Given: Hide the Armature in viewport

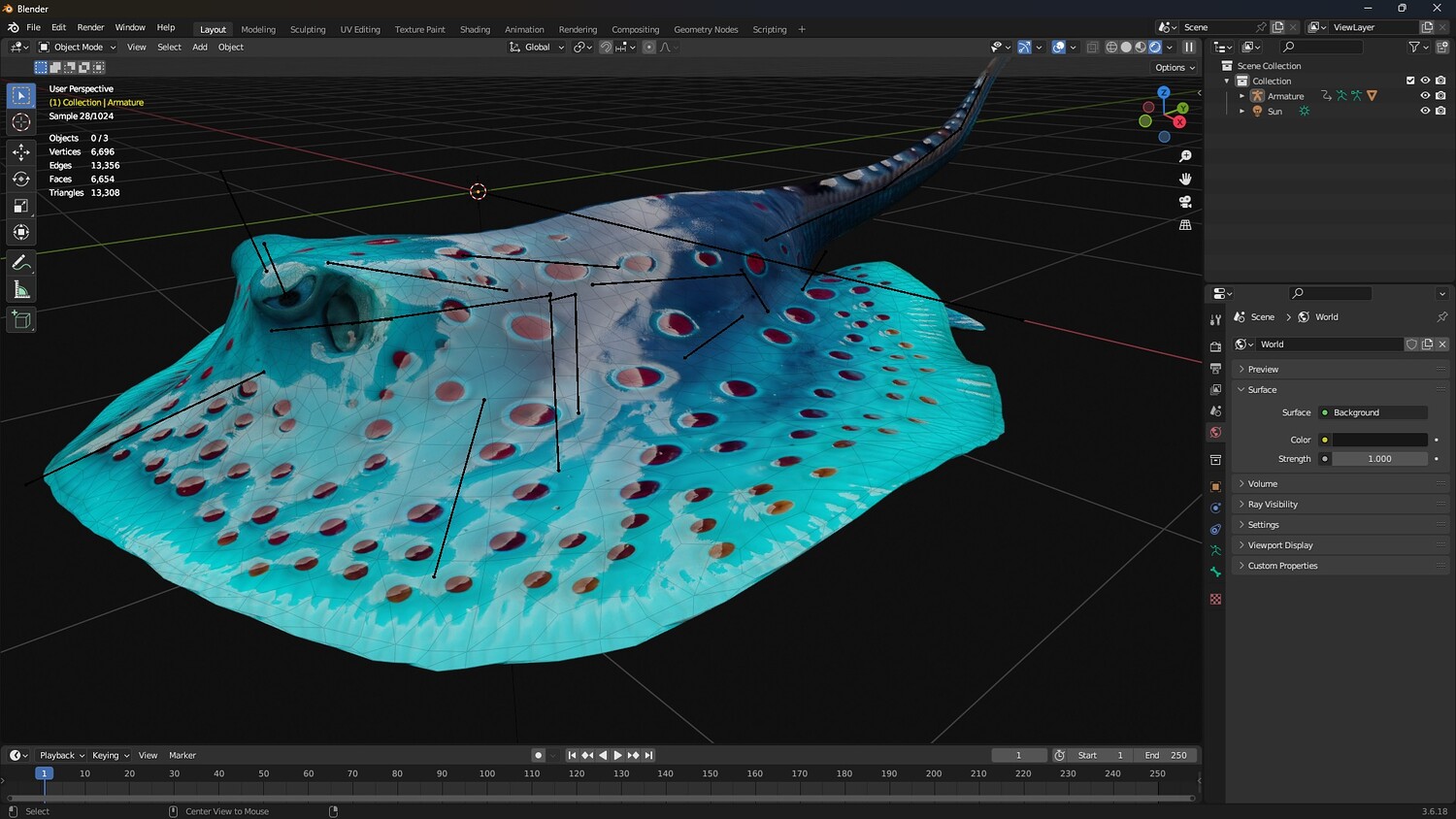Looking at the screenshot, I should click(x=1425, y=96).
